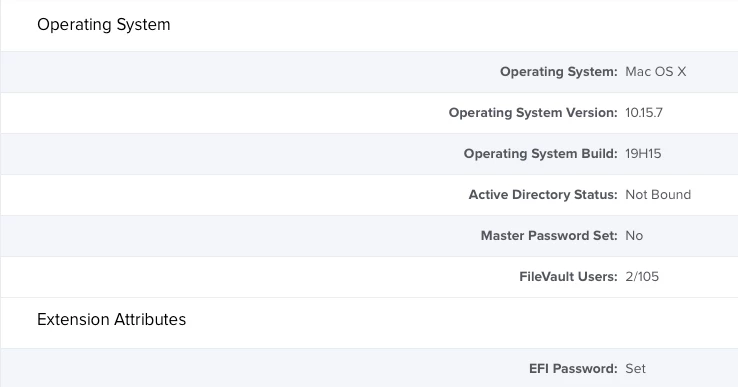
Task: Select the Master Password Set No value
Action: [634, 235]
